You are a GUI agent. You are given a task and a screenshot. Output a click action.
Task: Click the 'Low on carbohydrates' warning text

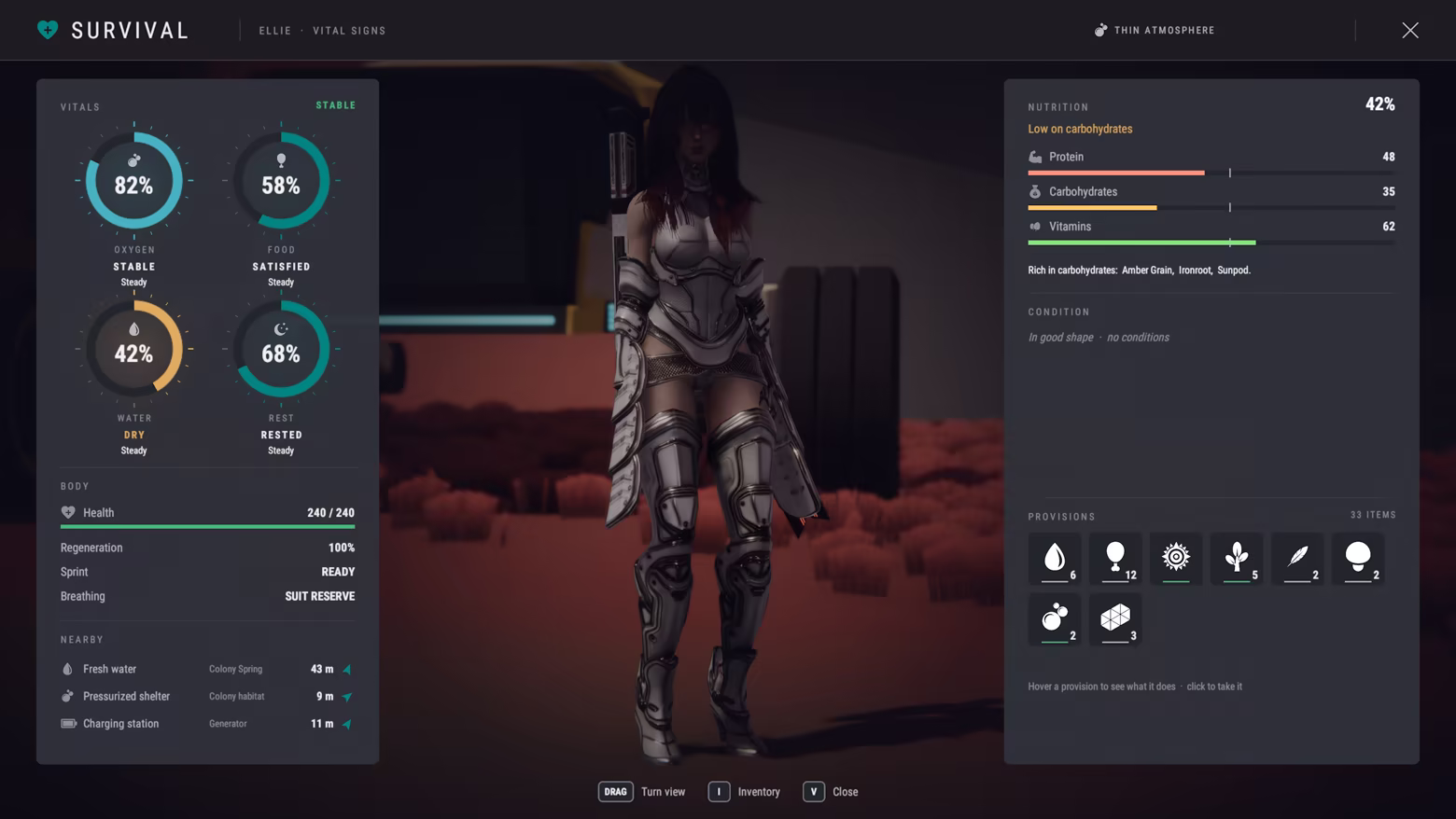(x=1080, y=129)
